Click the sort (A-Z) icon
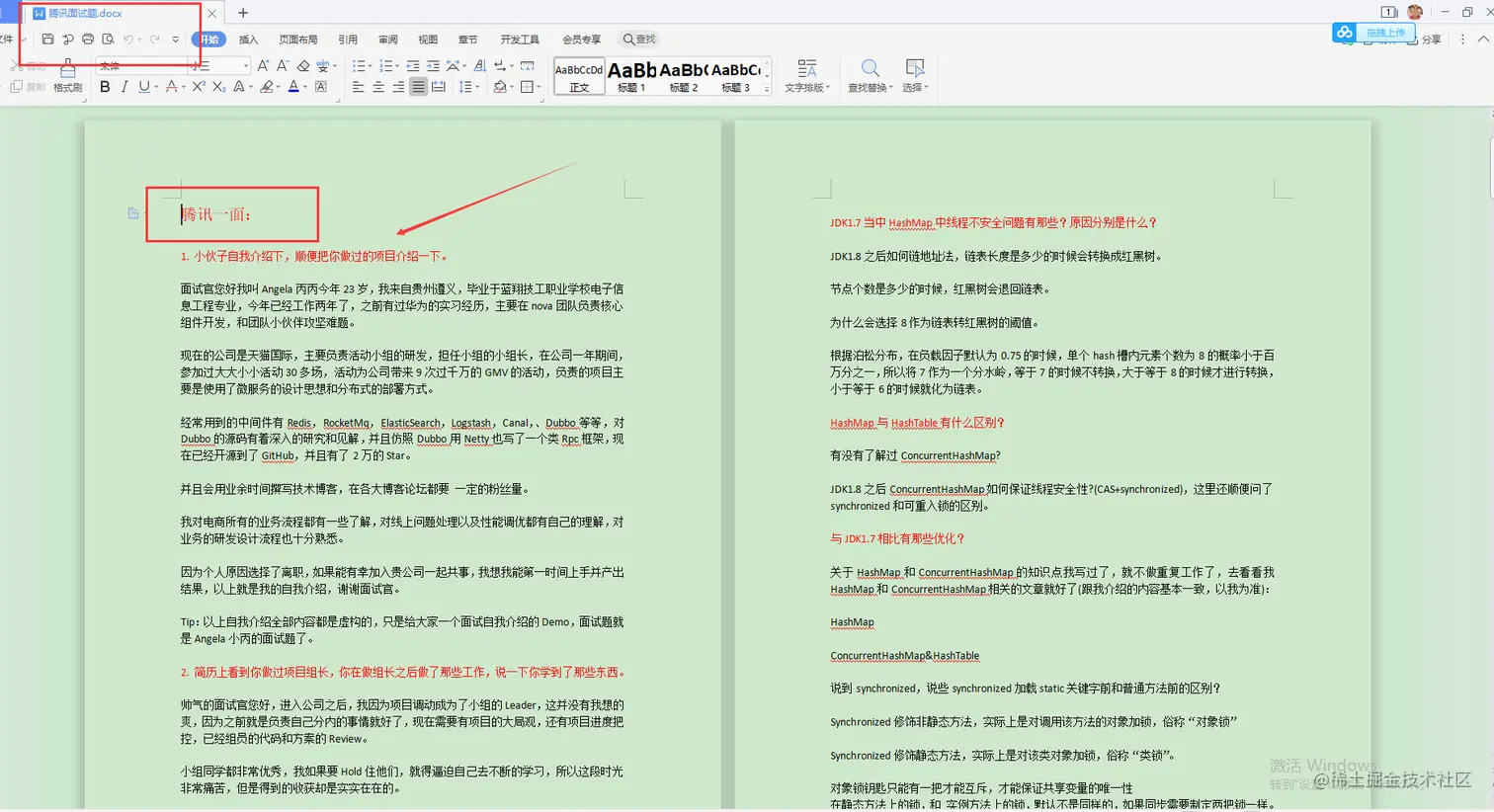 point(480,65)
